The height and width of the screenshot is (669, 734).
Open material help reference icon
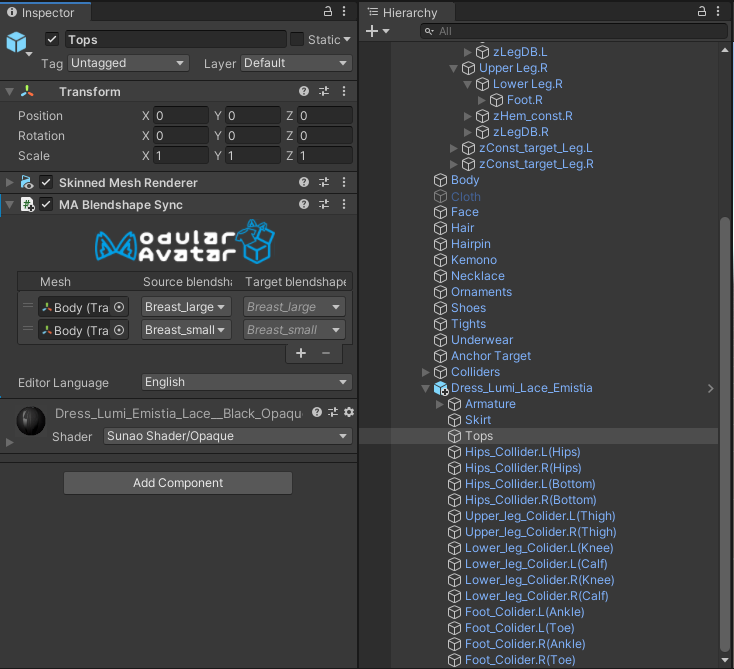point(317,412)
